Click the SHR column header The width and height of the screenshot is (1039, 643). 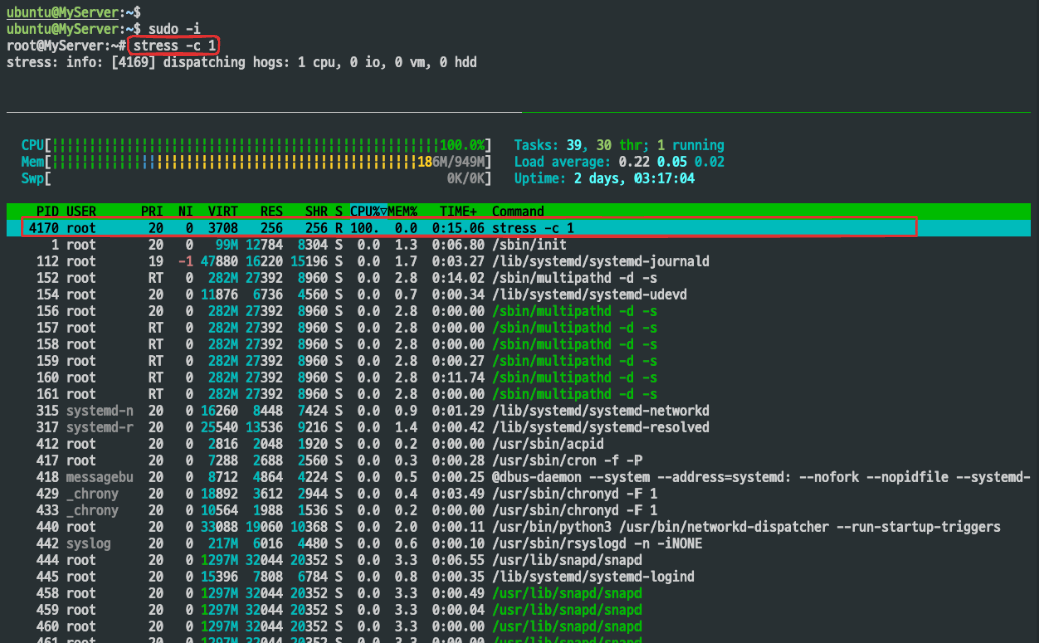[x=316, y=211]
